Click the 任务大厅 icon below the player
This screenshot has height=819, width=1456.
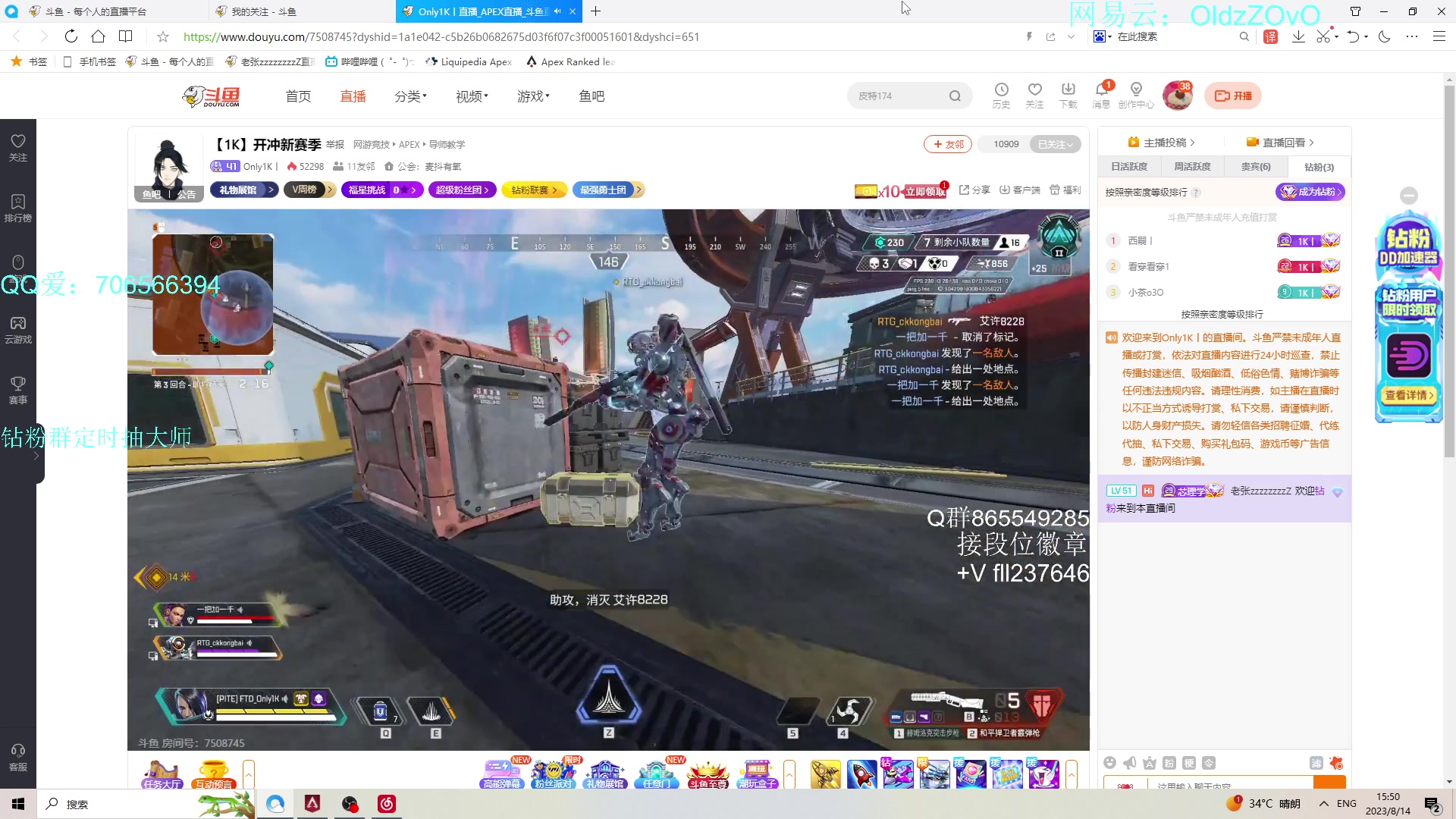point(162,774)
